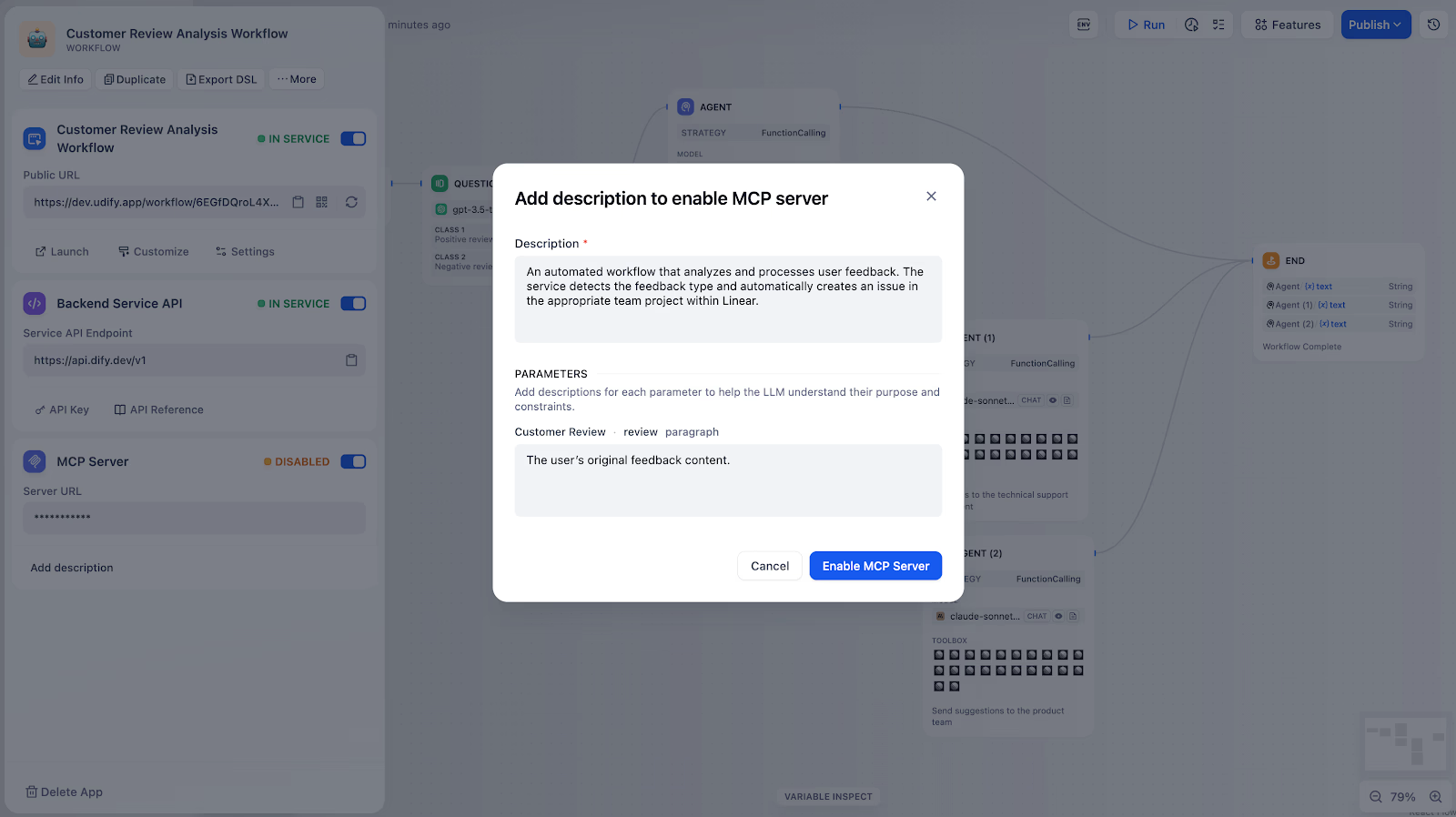Close the MCP server description dialog
1456x817 pixels.
pyautogui.click(x=931, y=197)
